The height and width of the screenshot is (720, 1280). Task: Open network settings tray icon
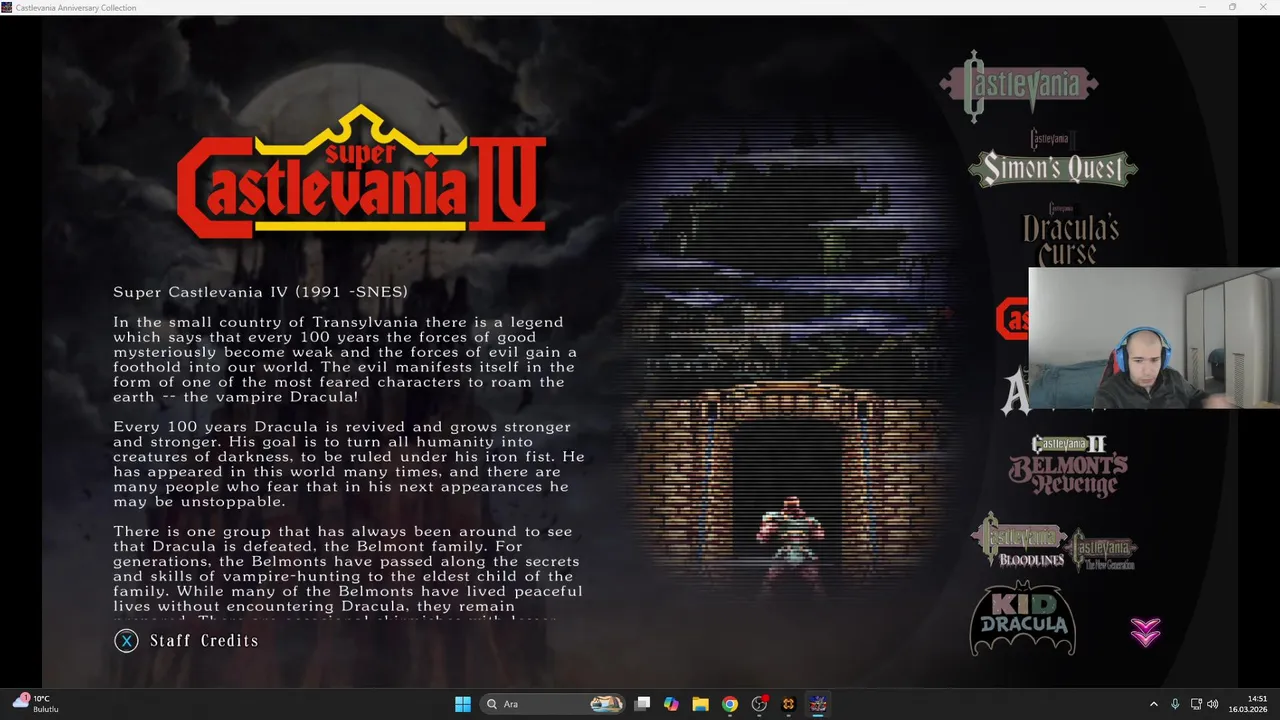point(1196,704)
